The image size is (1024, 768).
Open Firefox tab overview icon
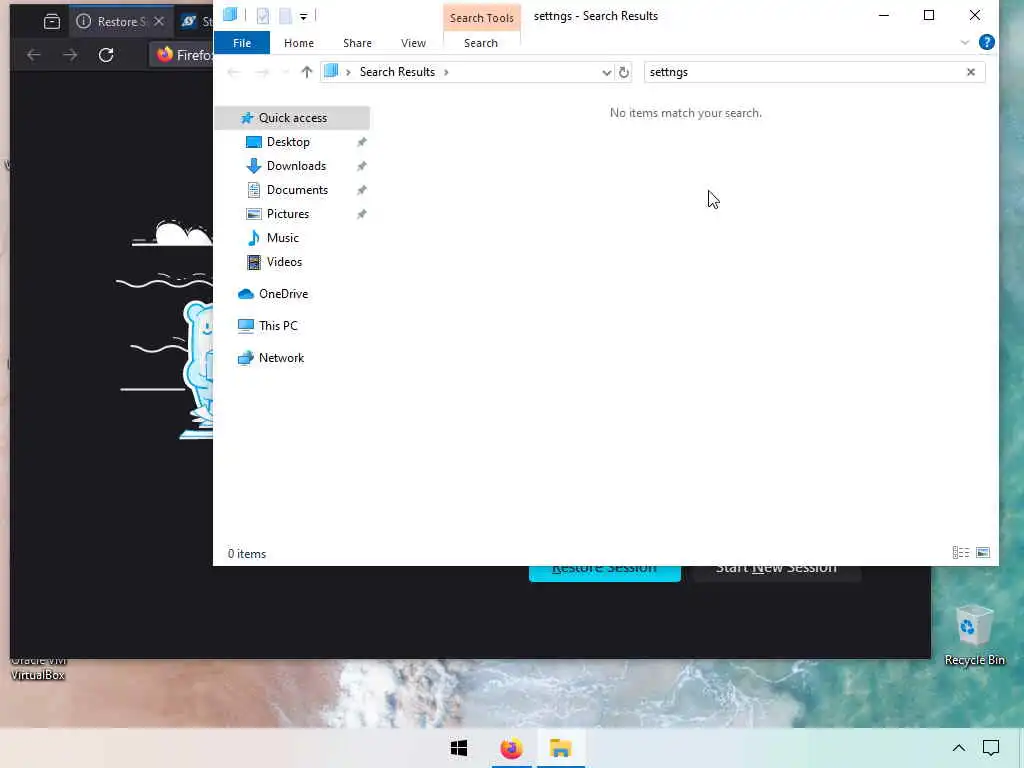(x=52, y=22)
